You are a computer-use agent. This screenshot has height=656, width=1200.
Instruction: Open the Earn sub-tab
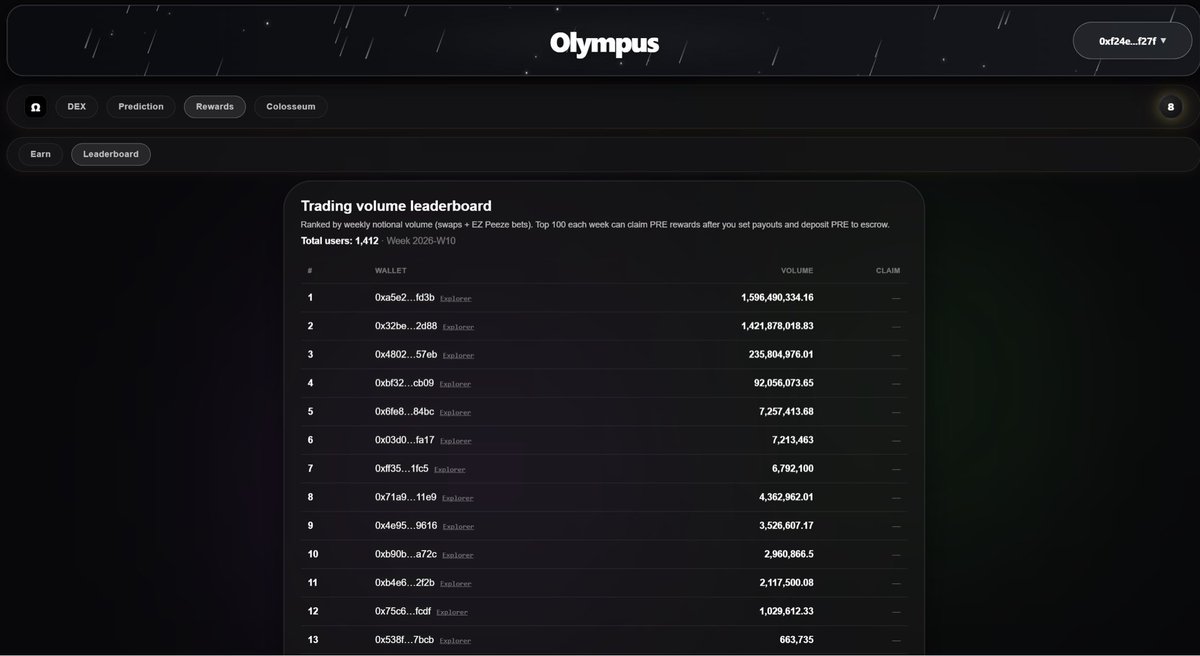[x=41, y=154]
